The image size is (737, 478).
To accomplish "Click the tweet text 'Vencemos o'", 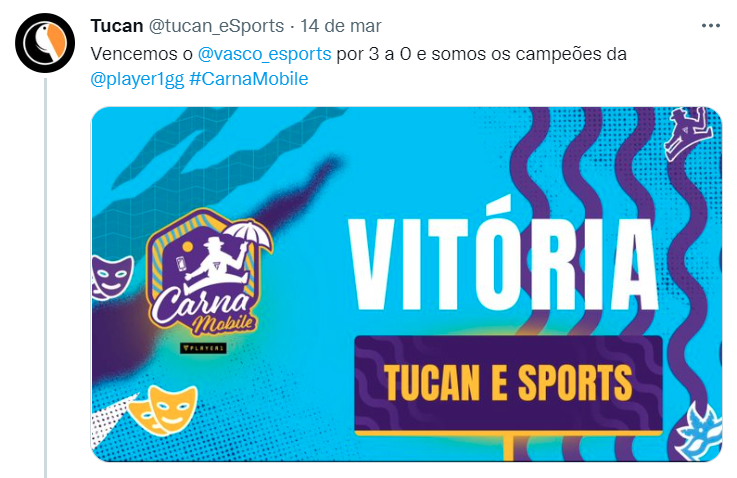I will tap(141, 54).
